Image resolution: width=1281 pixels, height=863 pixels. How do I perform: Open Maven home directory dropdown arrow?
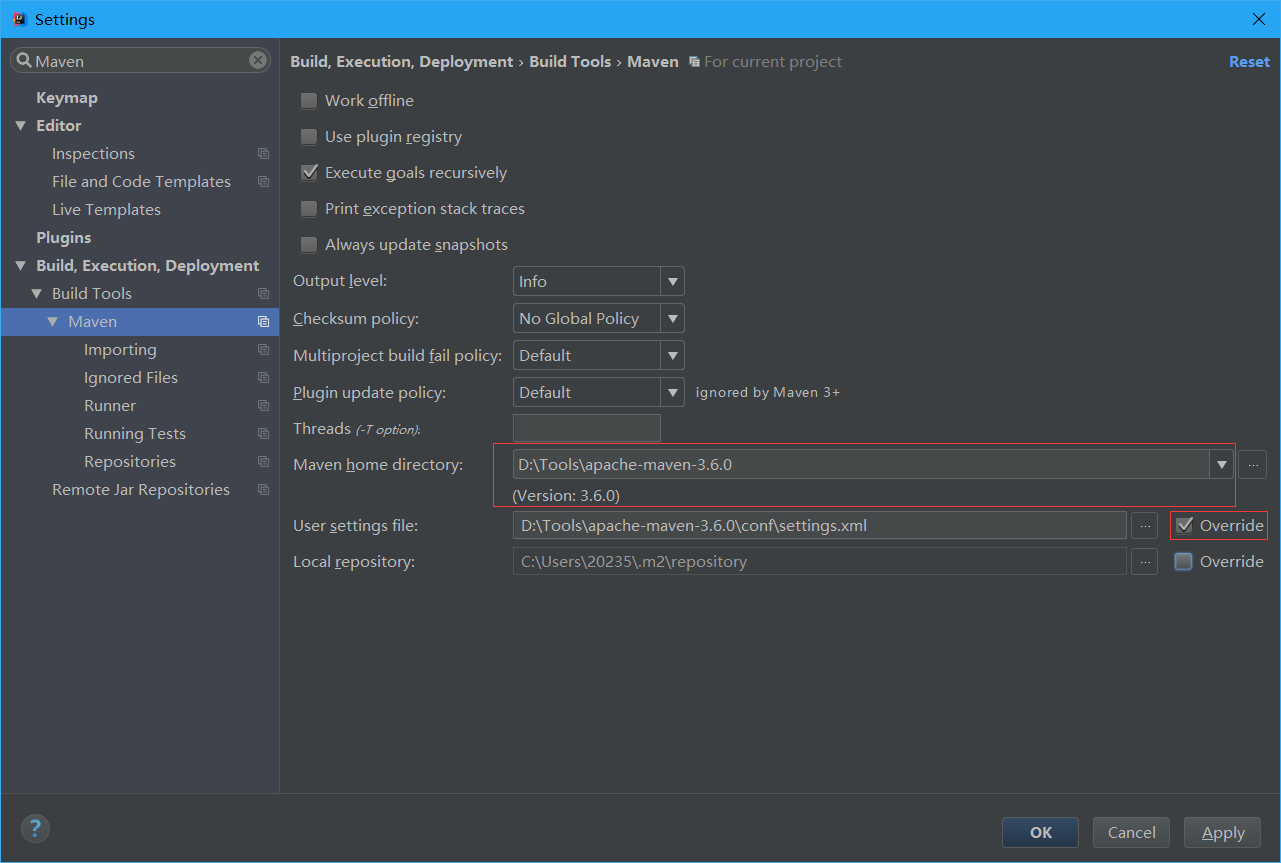coord(1221,465)
